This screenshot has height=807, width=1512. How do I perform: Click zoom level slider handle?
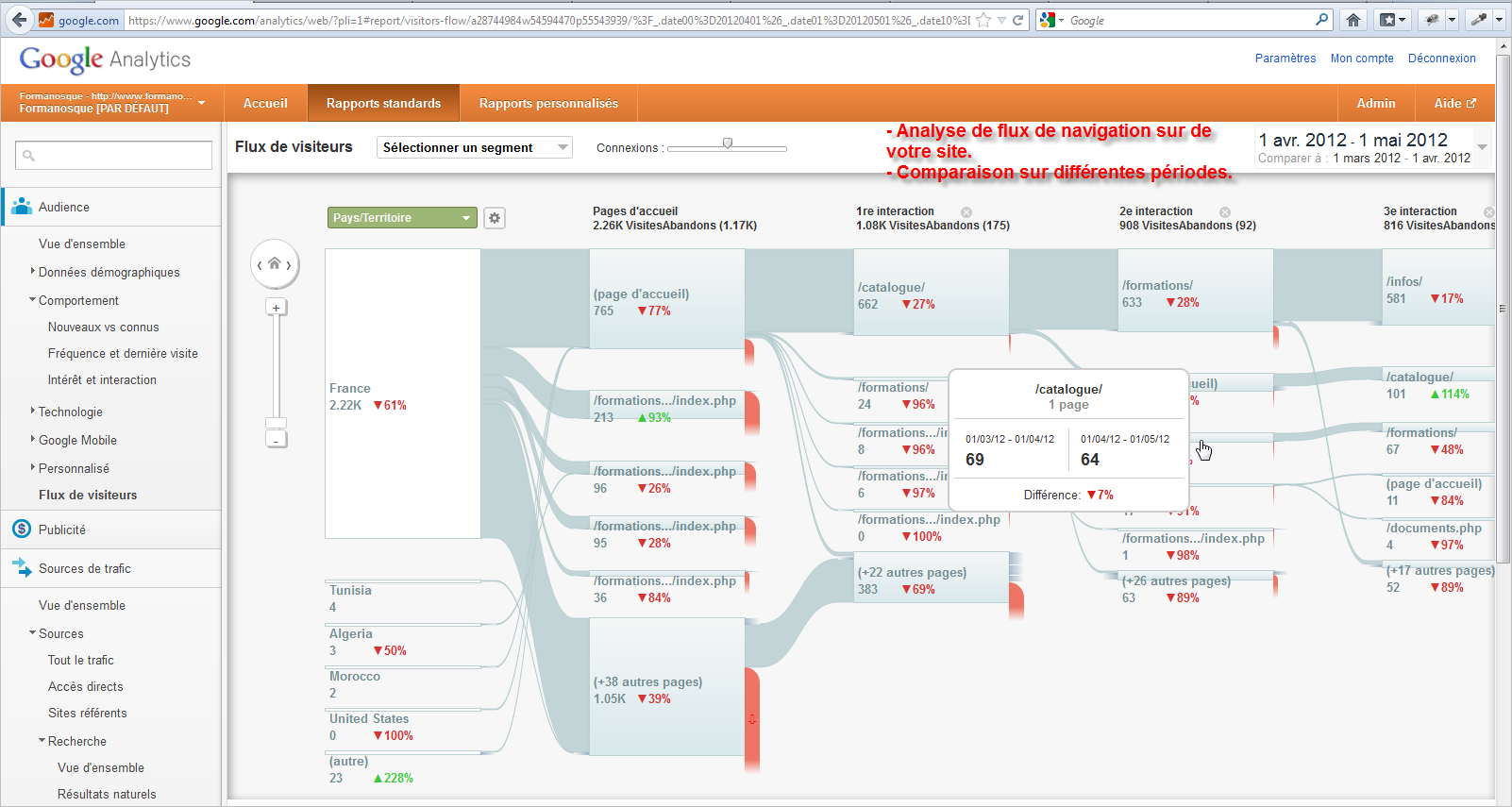276,423
